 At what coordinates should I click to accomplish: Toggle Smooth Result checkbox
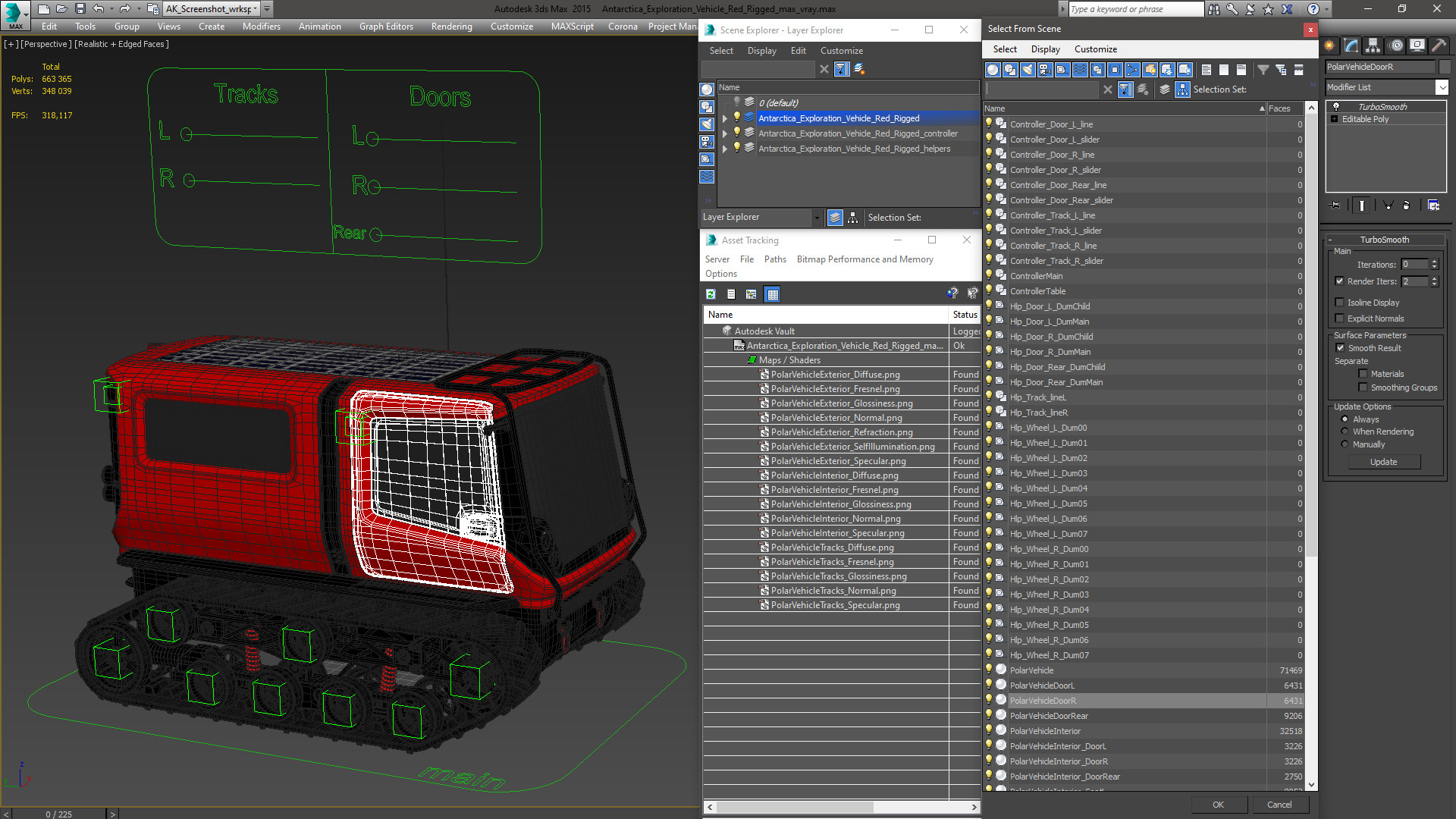point(1340,348)
